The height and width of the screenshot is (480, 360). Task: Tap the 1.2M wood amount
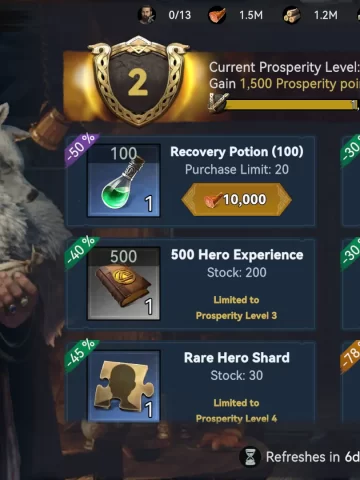[326, 15]
